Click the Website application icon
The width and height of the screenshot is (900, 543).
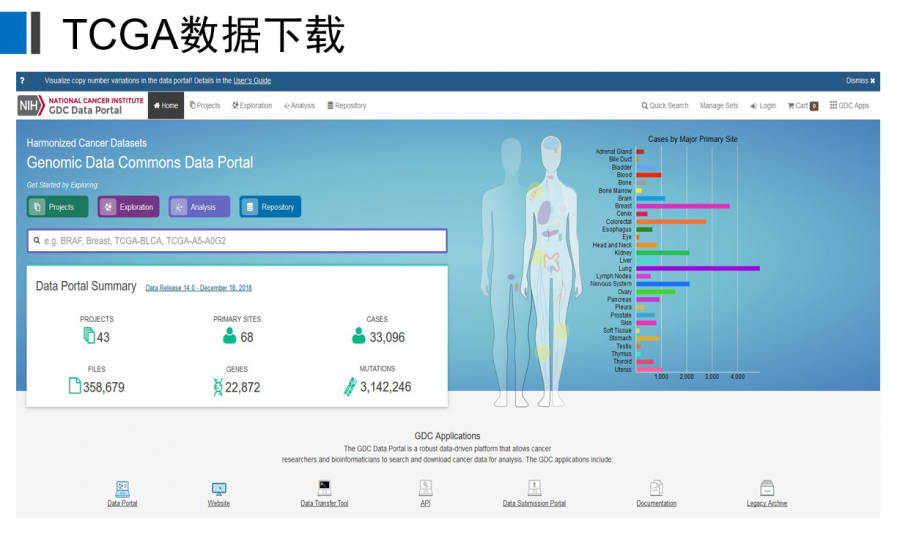219,489
